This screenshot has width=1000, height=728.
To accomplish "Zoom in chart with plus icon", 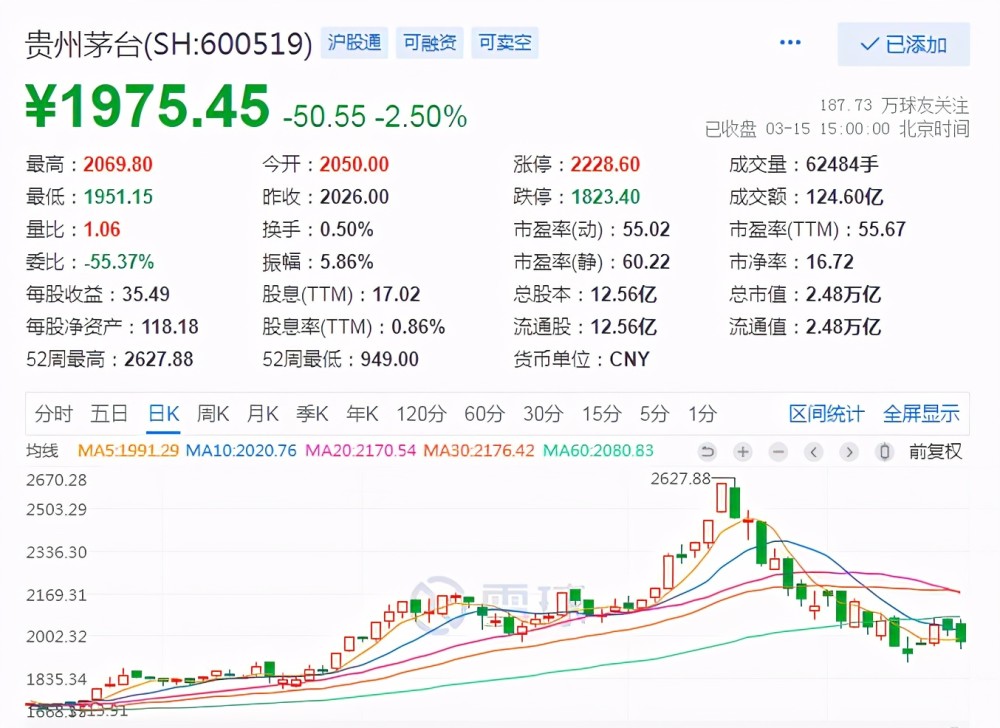I will (x=742, y=452).
